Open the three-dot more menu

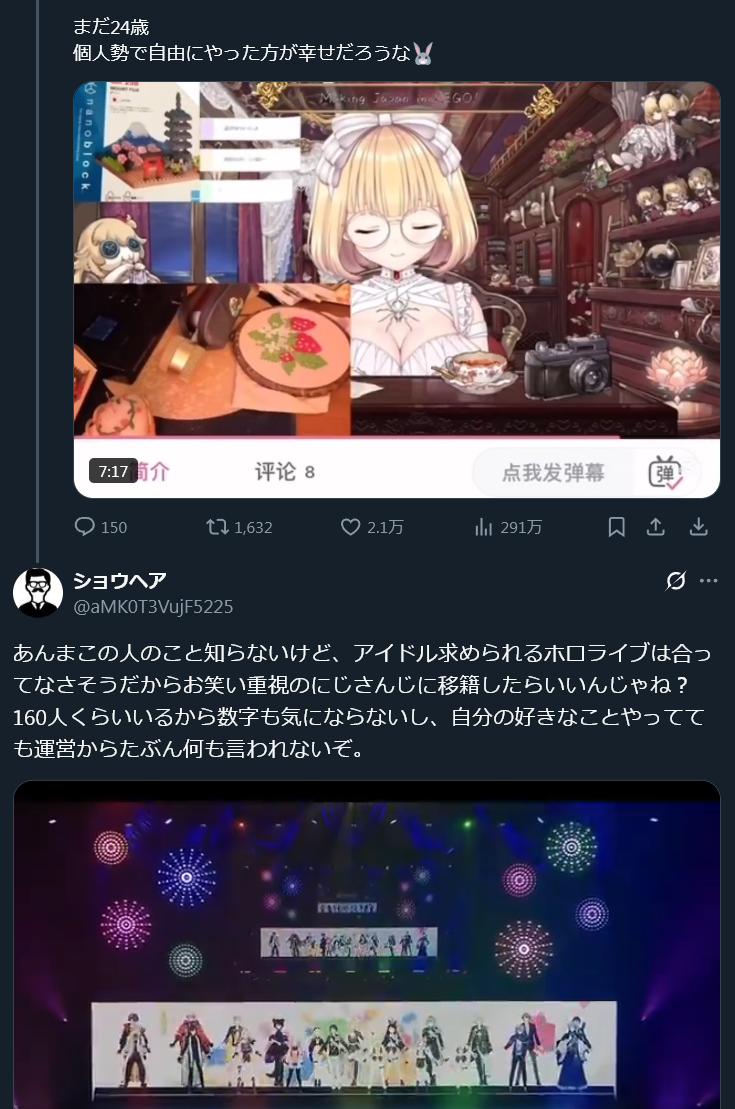(x=708, y=581)
